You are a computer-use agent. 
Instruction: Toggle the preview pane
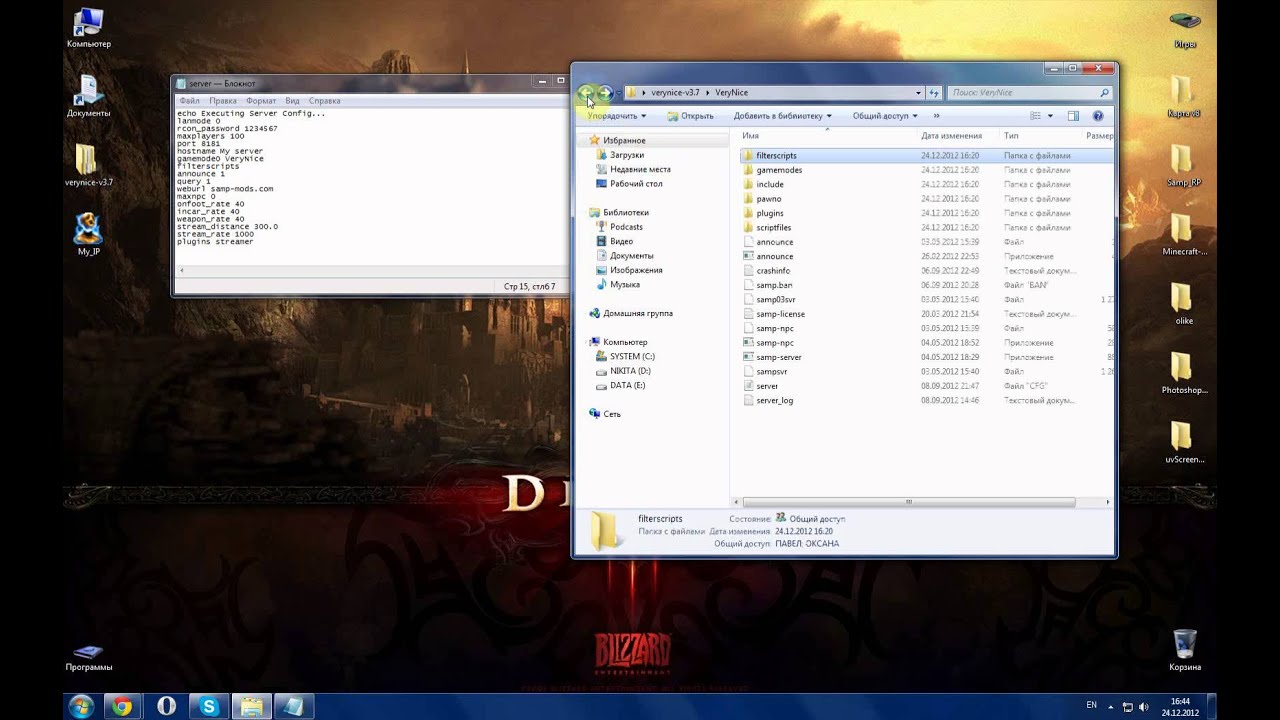1073,116
